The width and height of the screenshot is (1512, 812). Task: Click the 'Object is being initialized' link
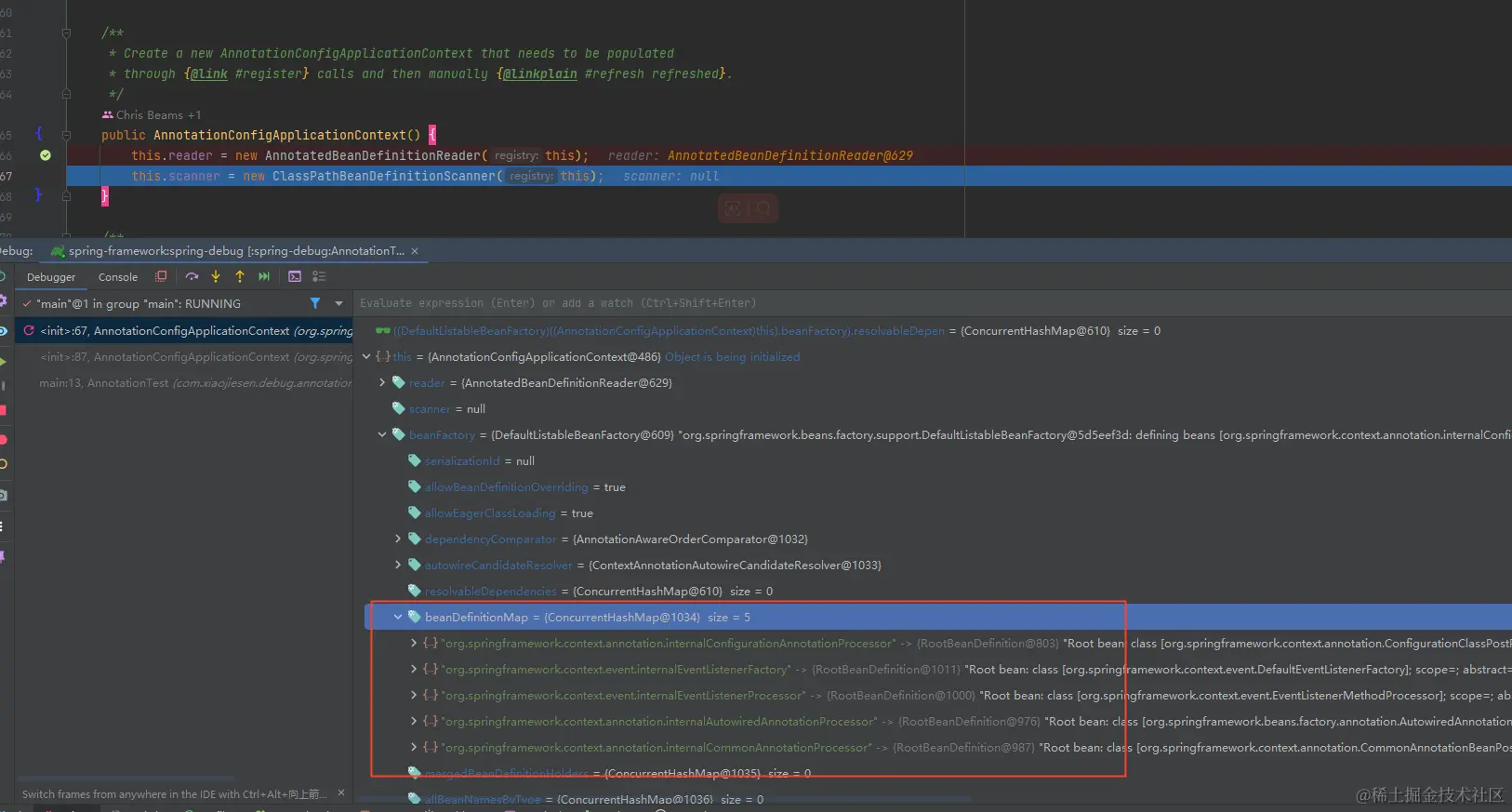(x=733, y=356)
